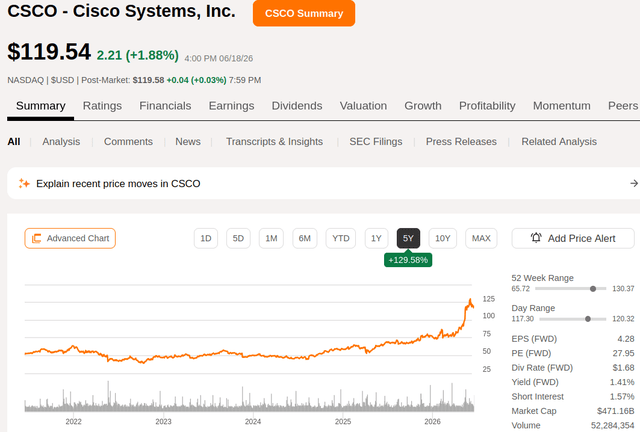Click the Short Interest label
The width and height of the screenshot is (640, 432).
pos(538,396)
